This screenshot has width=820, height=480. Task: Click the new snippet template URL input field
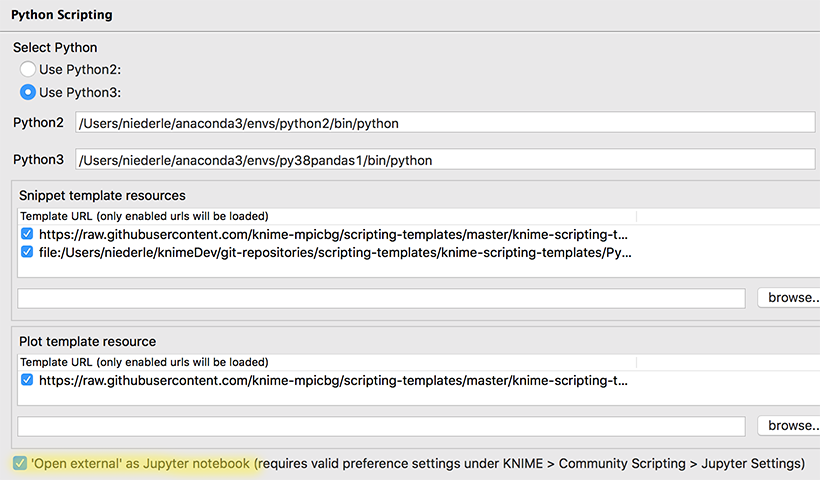click(x=381, y=298)
